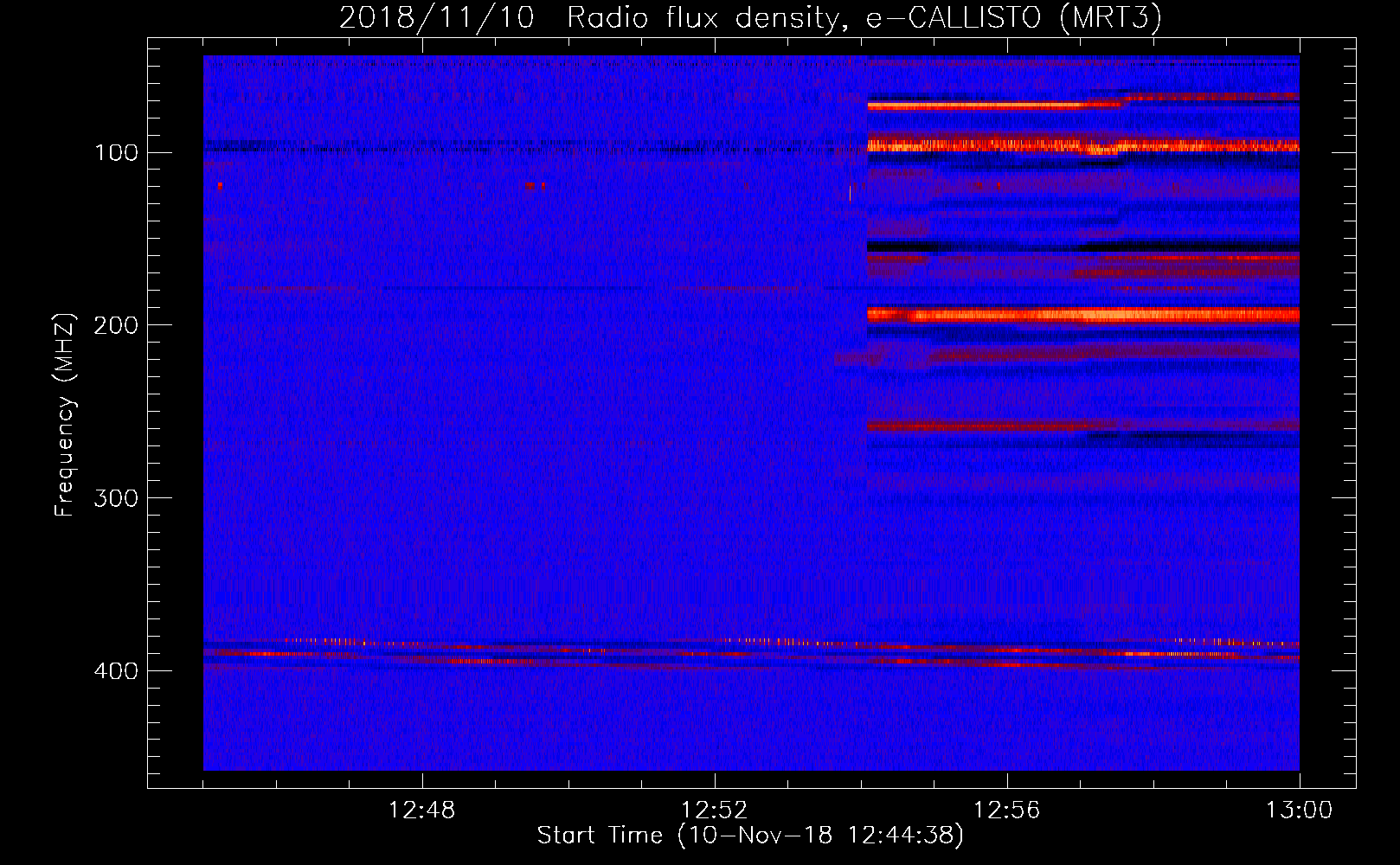Click the 12:52 time tick label

(x=715, y=811)
